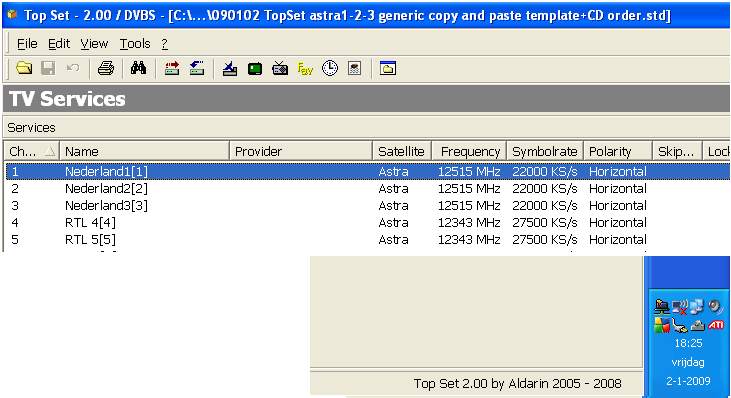
Task: Click the blue arrow receiver transfer icon
Action: pyautogui.click(x=197, y=69)
